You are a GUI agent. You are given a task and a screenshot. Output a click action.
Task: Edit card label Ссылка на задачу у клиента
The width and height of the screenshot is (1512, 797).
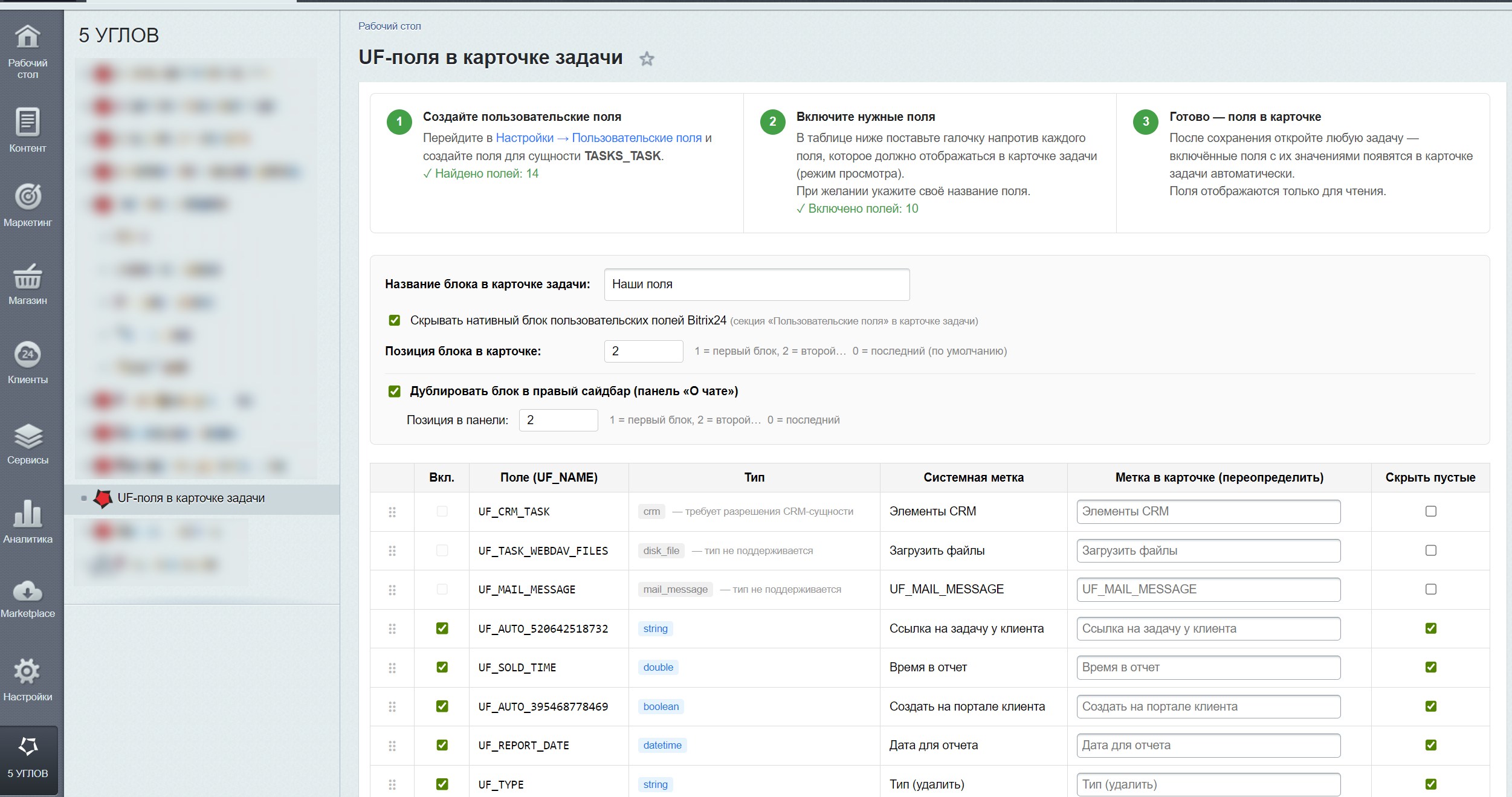1209,628
